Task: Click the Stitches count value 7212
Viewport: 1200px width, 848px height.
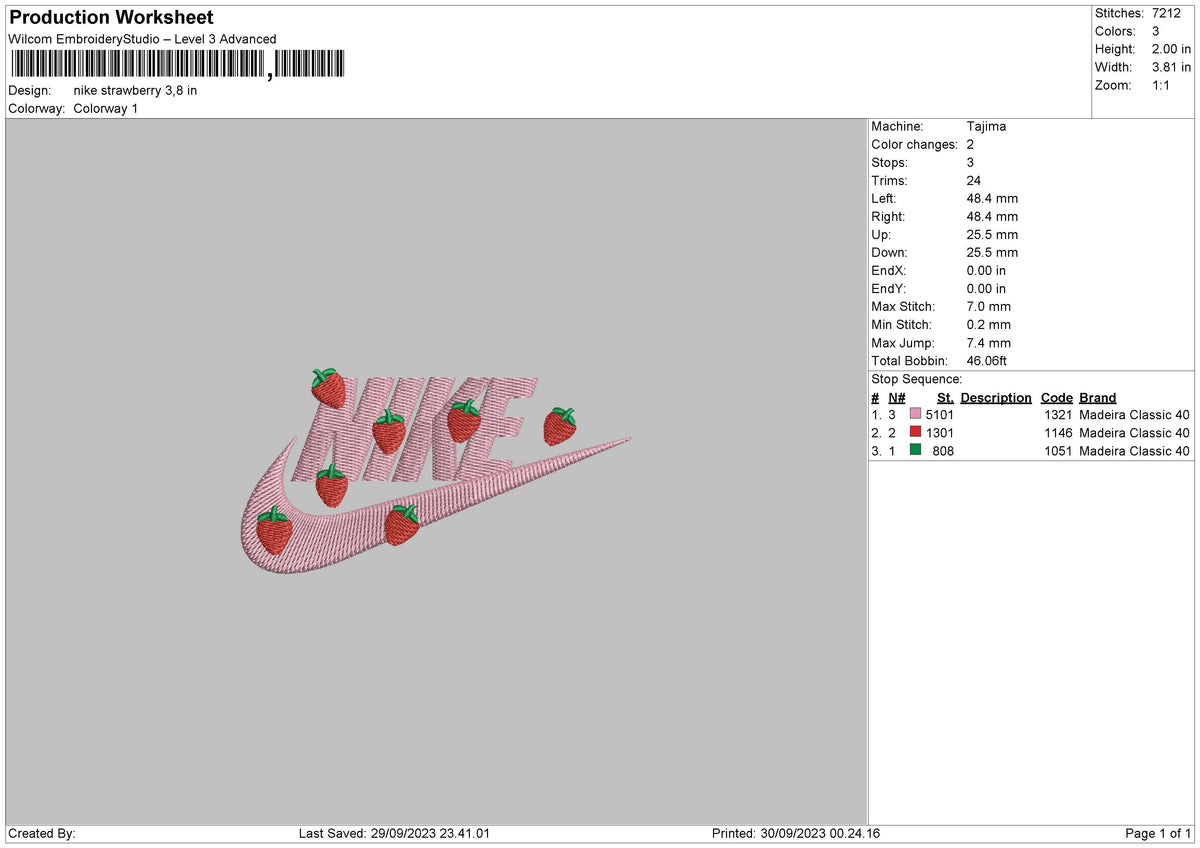Action: tap(1166, 13)
